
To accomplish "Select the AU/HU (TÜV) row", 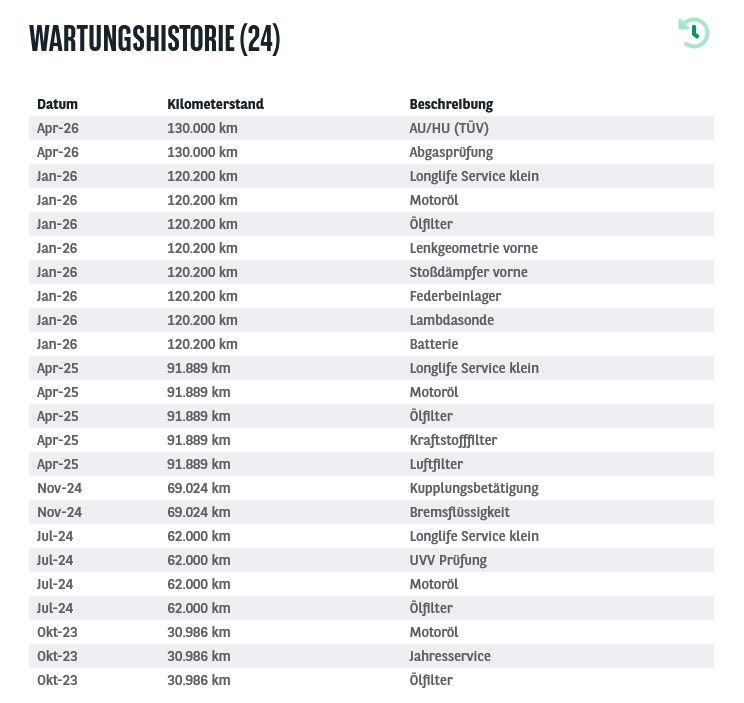I will 372,128.
